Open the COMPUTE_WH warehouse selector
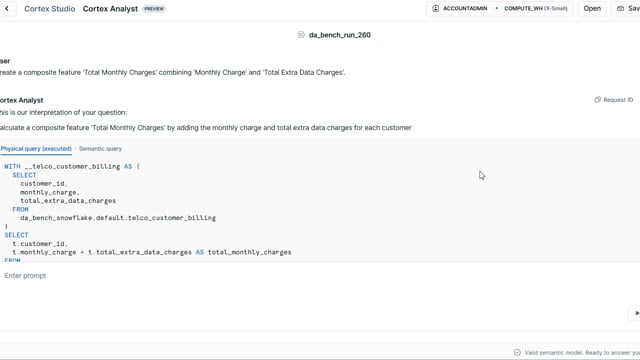This screenshot has height=360, width=640. 536,9
